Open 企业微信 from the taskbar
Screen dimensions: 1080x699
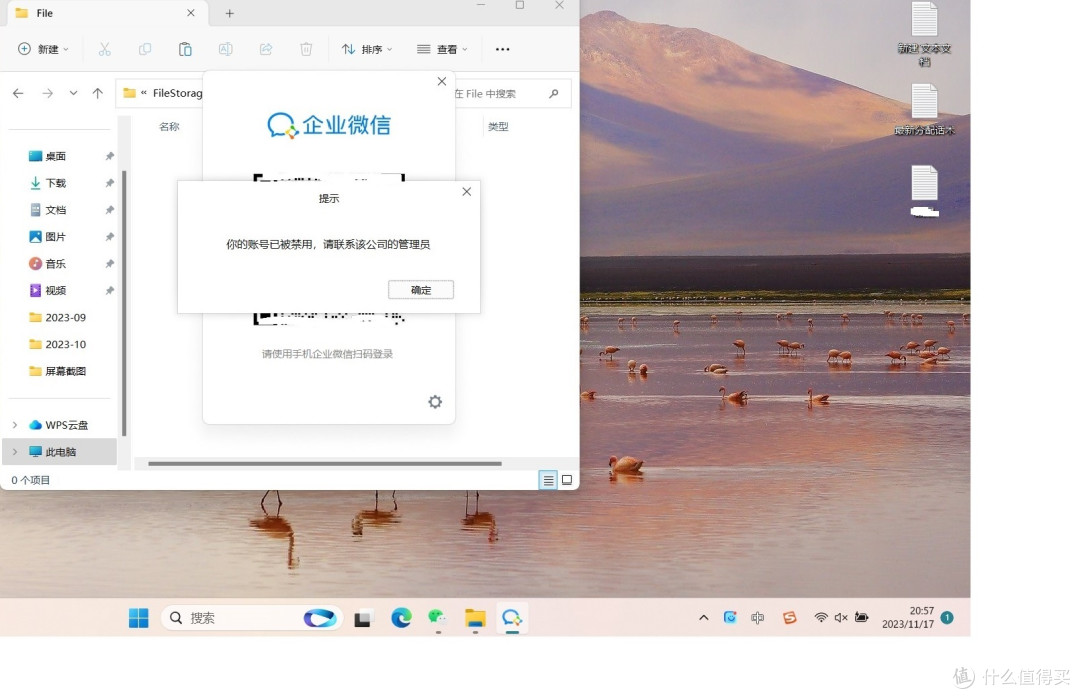tap(512, 618)
